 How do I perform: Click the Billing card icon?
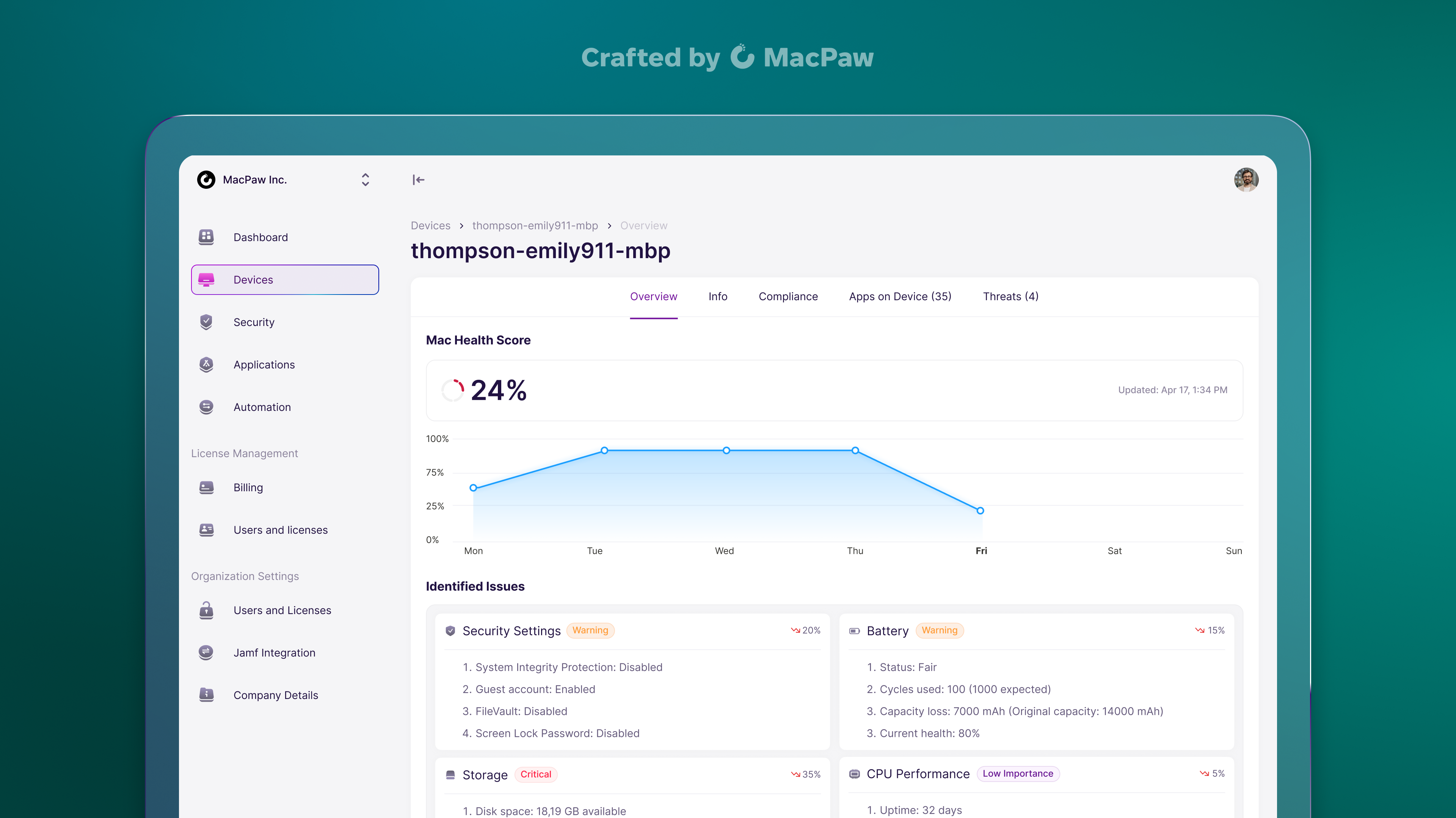pos(206,487)
